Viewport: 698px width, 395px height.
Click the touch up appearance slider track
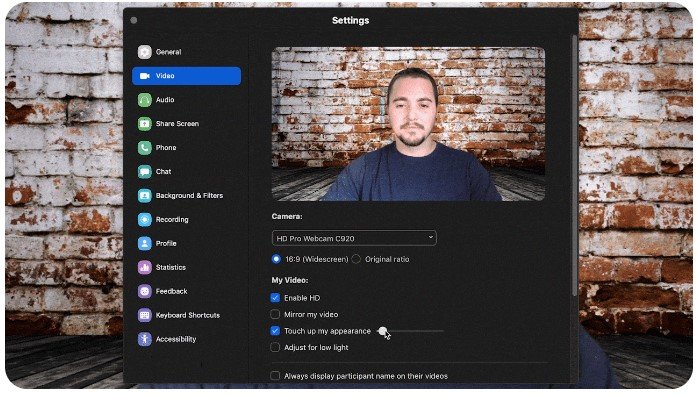pos(410,331)
